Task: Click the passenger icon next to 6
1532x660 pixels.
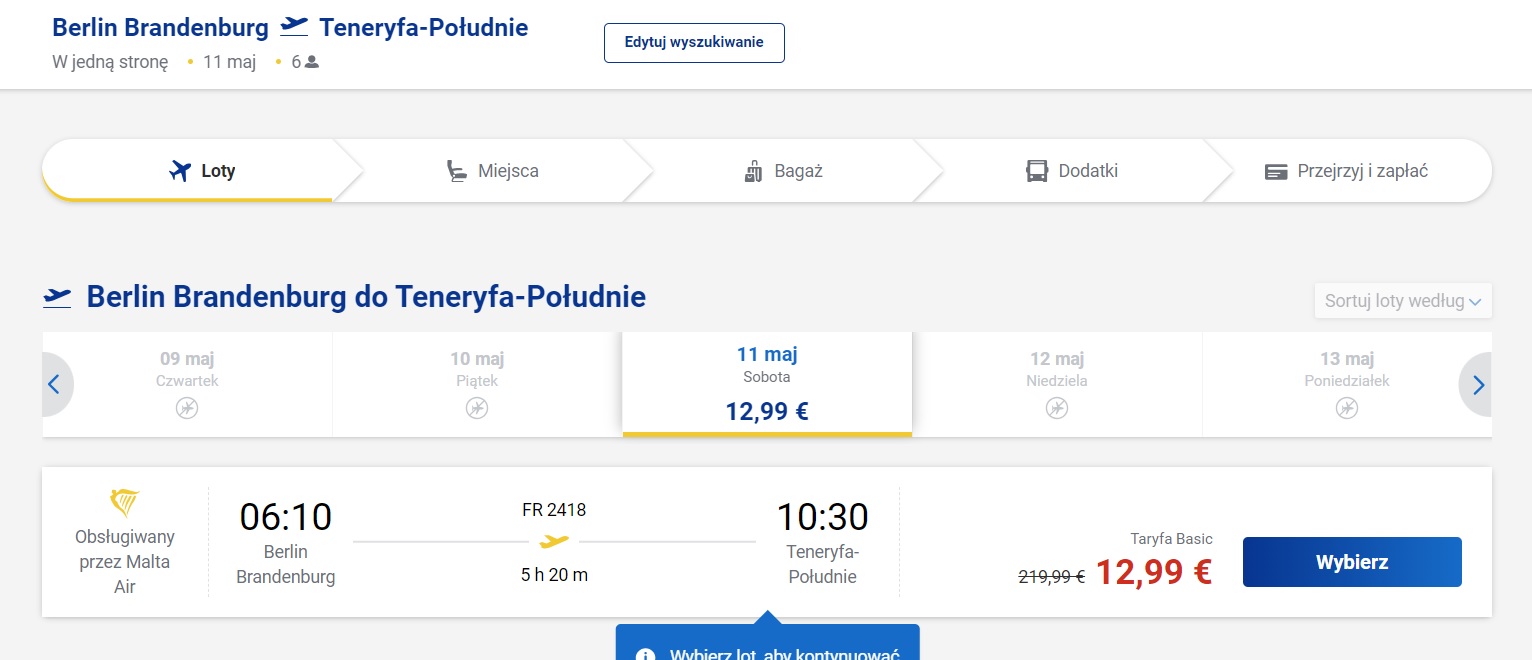Action: [312, 62]
